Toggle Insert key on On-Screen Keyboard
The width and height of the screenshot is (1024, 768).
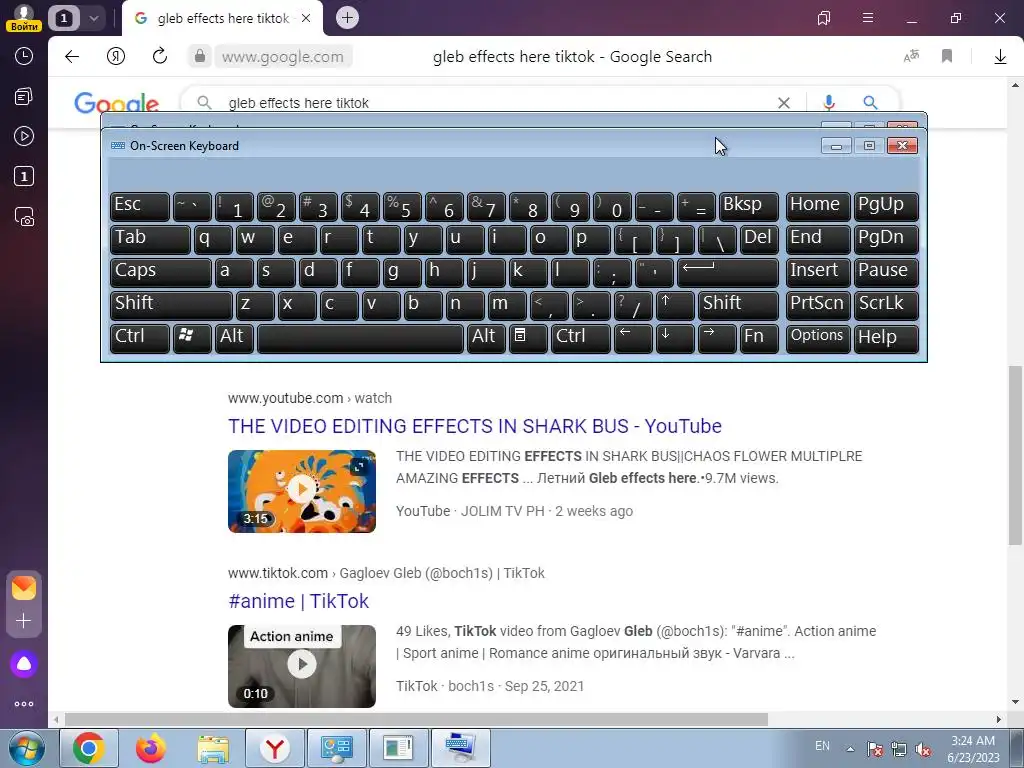(x=818, y=271)
